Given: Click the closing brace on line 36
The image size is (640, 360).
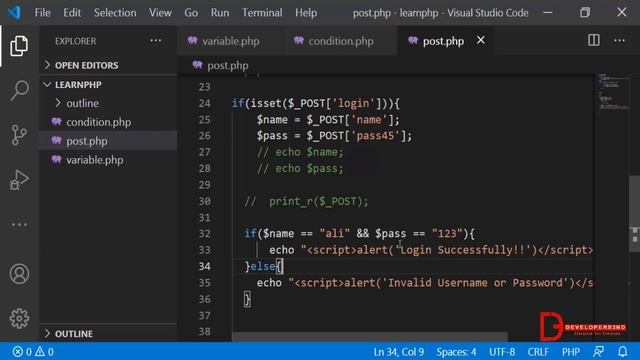Looking at the screenshot, I should (x=247, y=299).
